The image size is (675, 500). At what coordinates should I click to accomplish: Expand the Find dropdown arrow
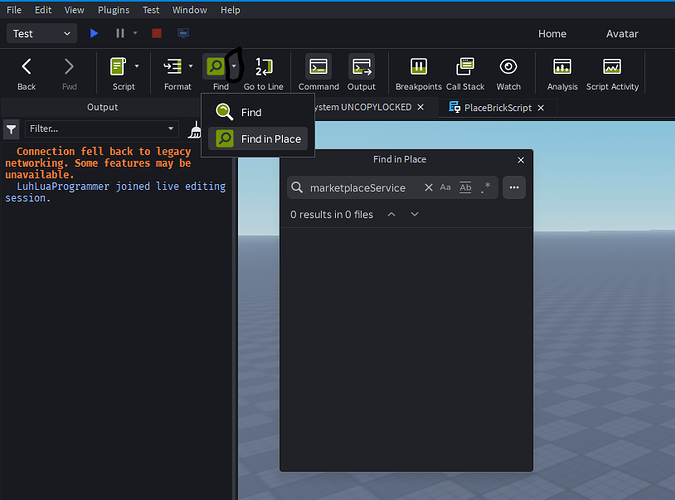234,66
